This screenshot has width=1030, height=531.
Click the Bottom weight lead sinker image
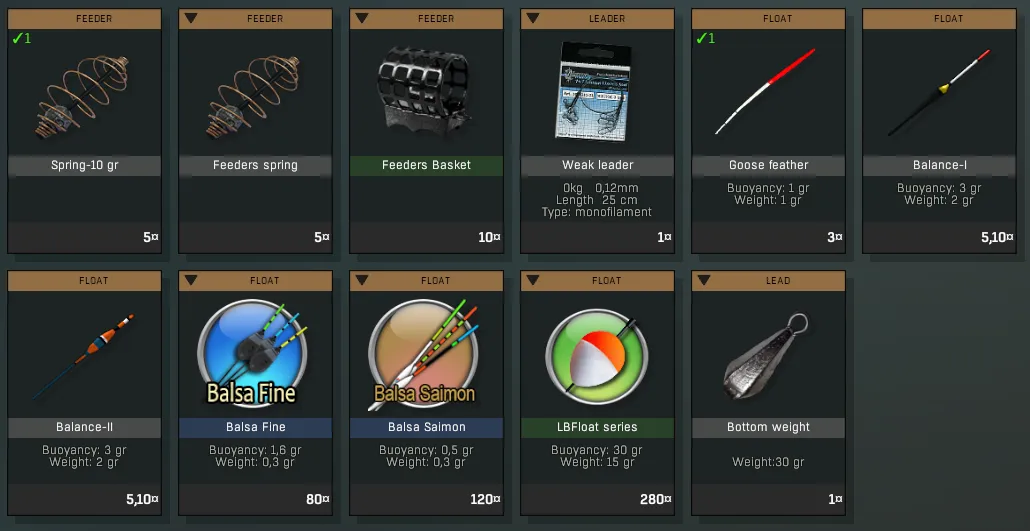click(766, 357)
